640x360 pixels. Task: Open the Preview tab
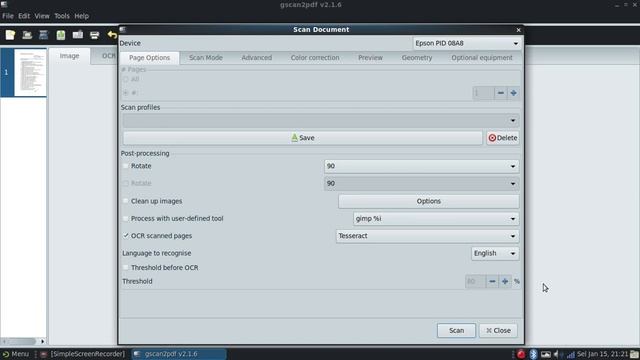point(371,58)
